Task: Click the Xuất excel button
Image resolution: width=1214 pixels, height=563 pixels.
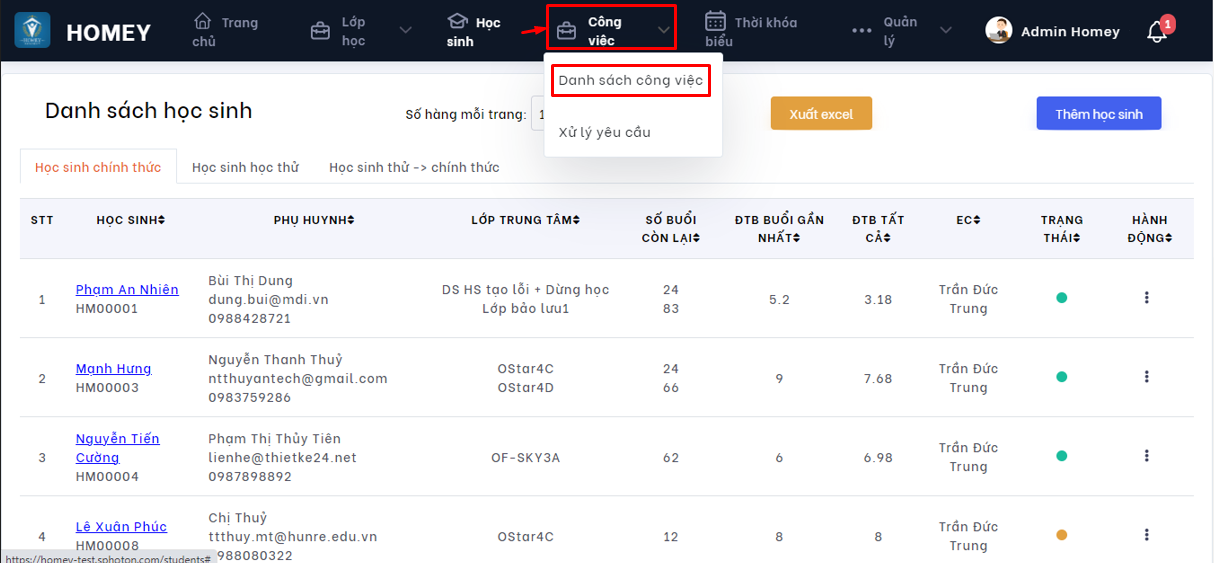Action: click(821, 114)
